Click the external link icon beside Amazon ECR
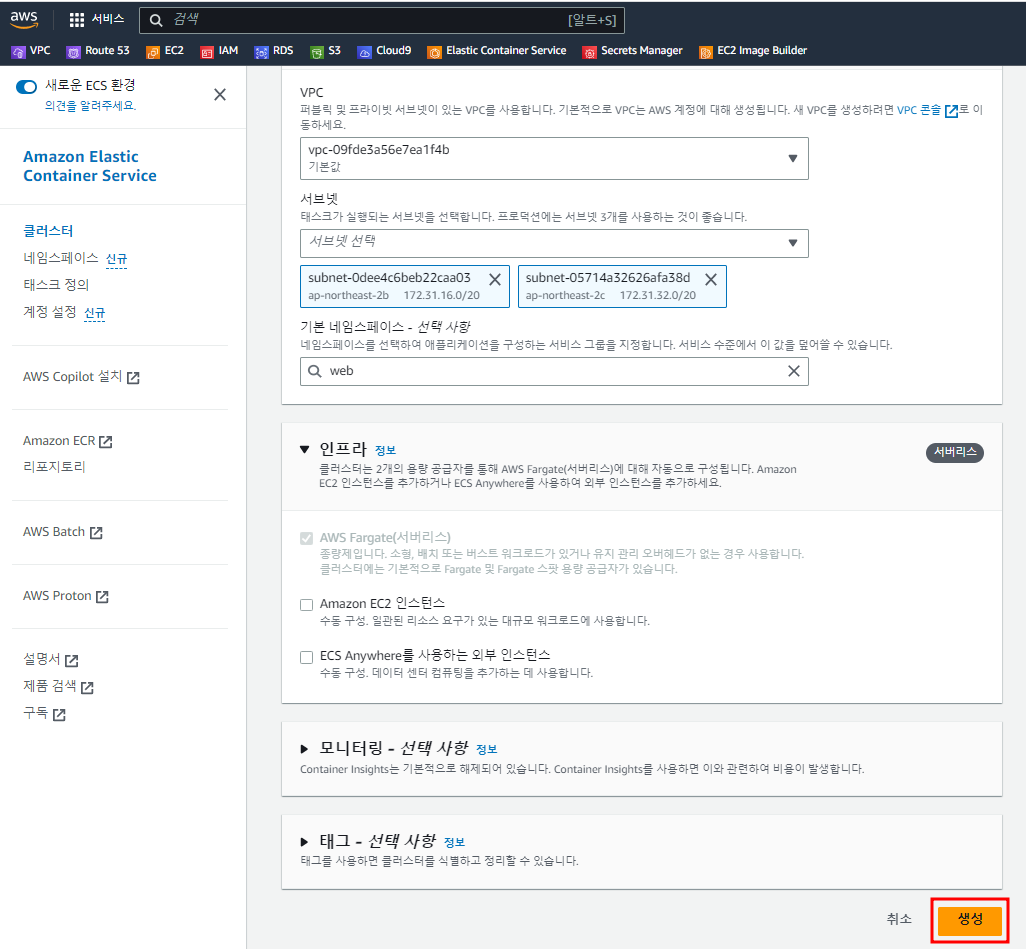This screenshot has width=1026, height=949. click(x=105, y=442)
